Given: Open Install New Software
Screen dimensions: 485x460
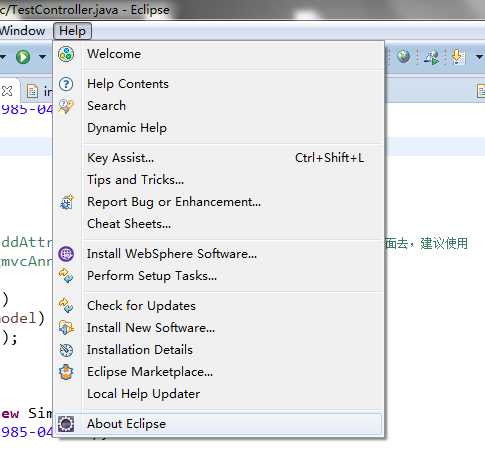Looking at the screenshot, I should point(218,328).
